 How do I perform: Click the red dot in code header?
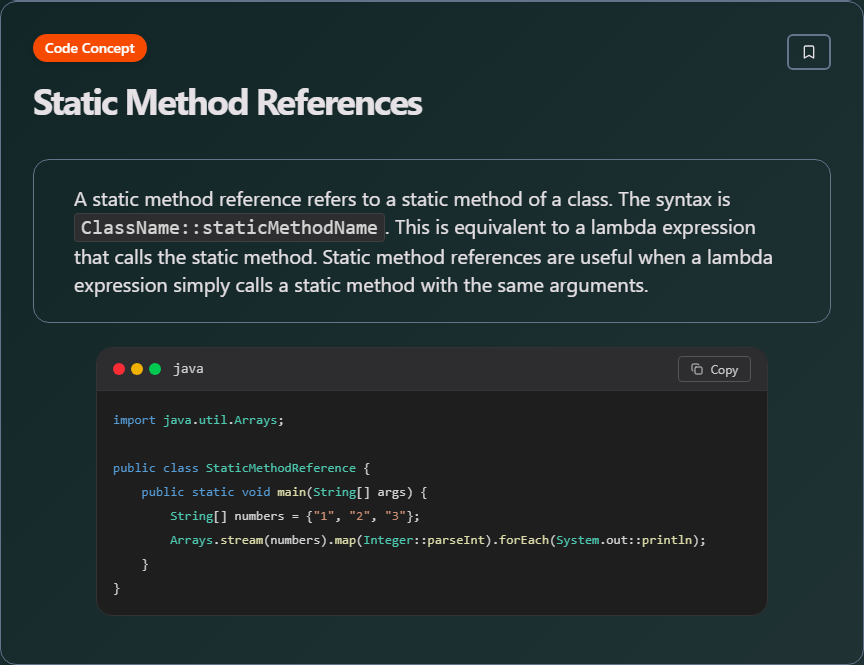[119, 369]
